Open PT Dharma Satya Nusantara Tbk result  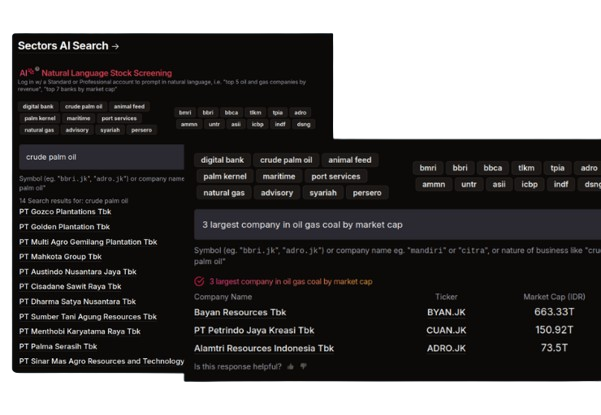[x=77, y=302]
